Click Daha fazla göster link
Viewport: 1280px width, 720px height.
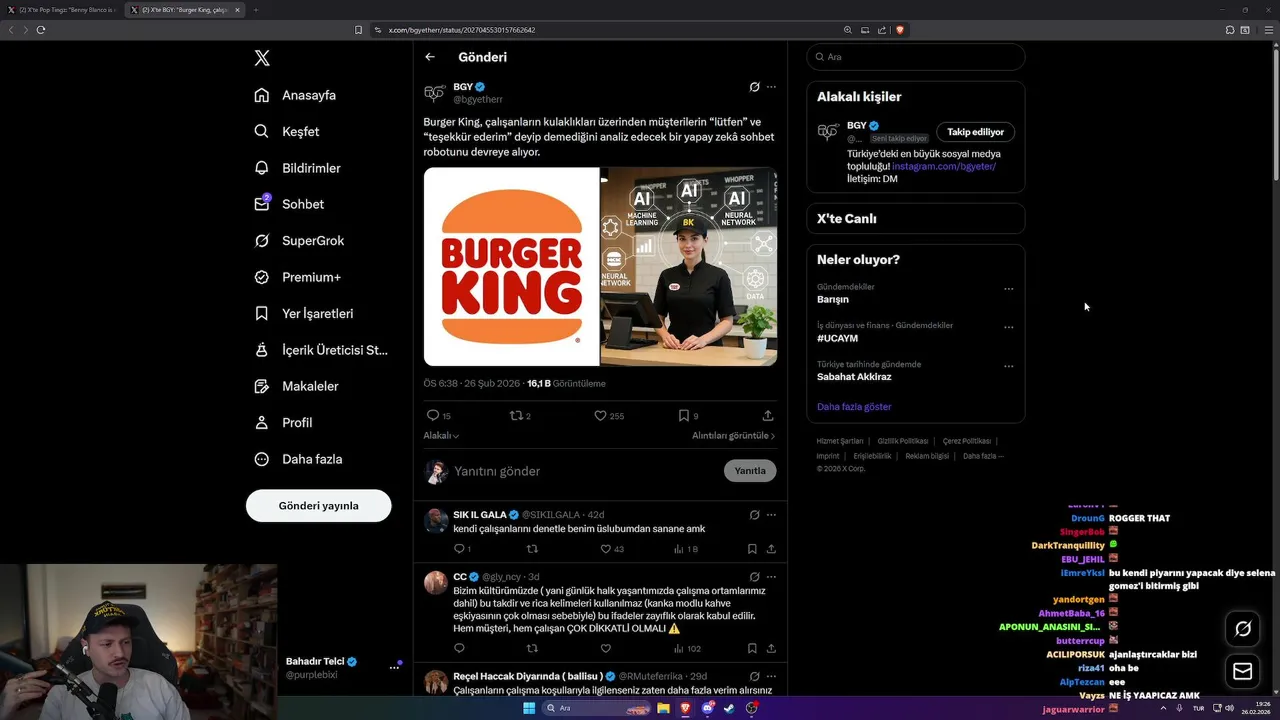pyautogui.click(x=854, y=407)
